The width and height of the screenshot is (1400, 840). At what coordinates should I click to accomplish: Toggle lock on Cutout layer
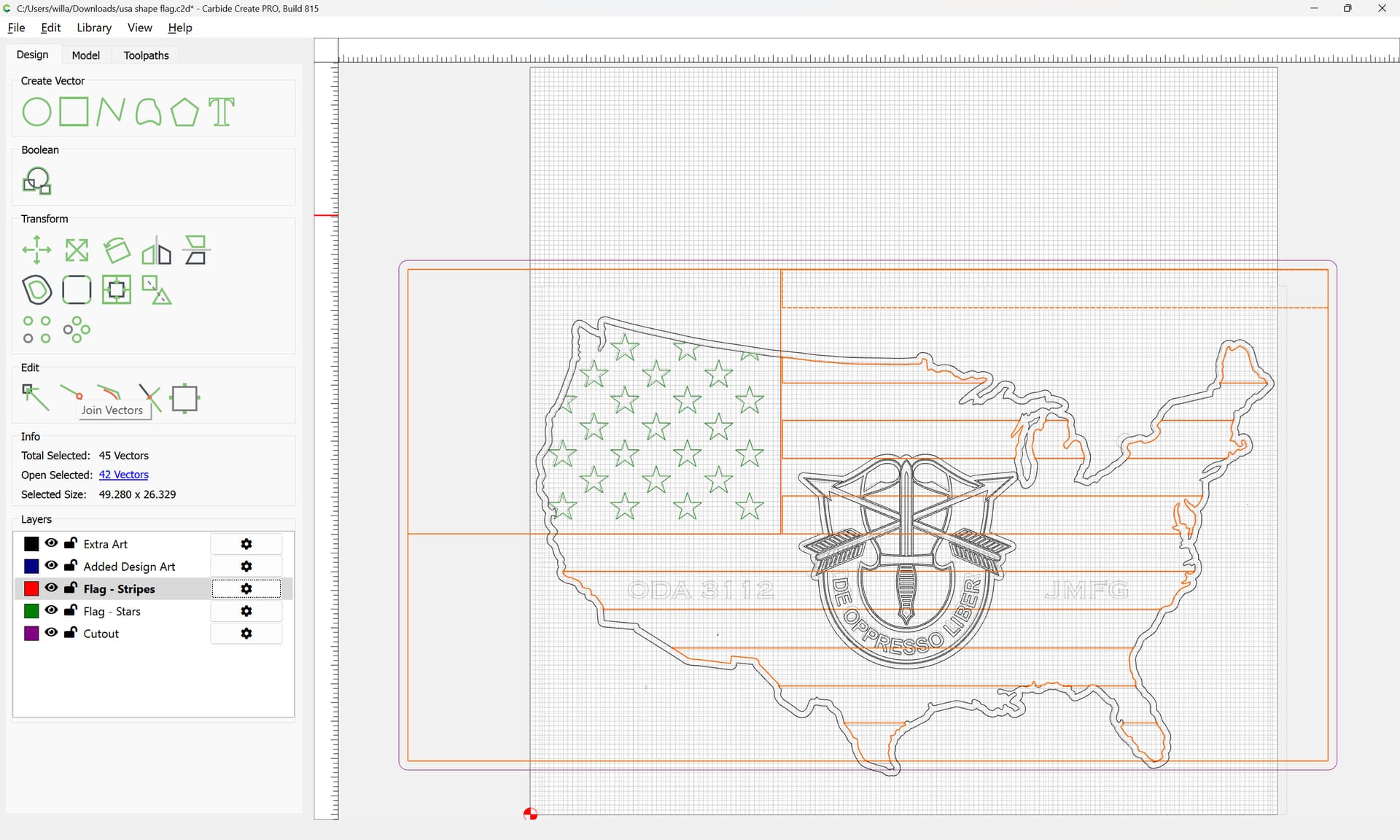tap(71, 633)
